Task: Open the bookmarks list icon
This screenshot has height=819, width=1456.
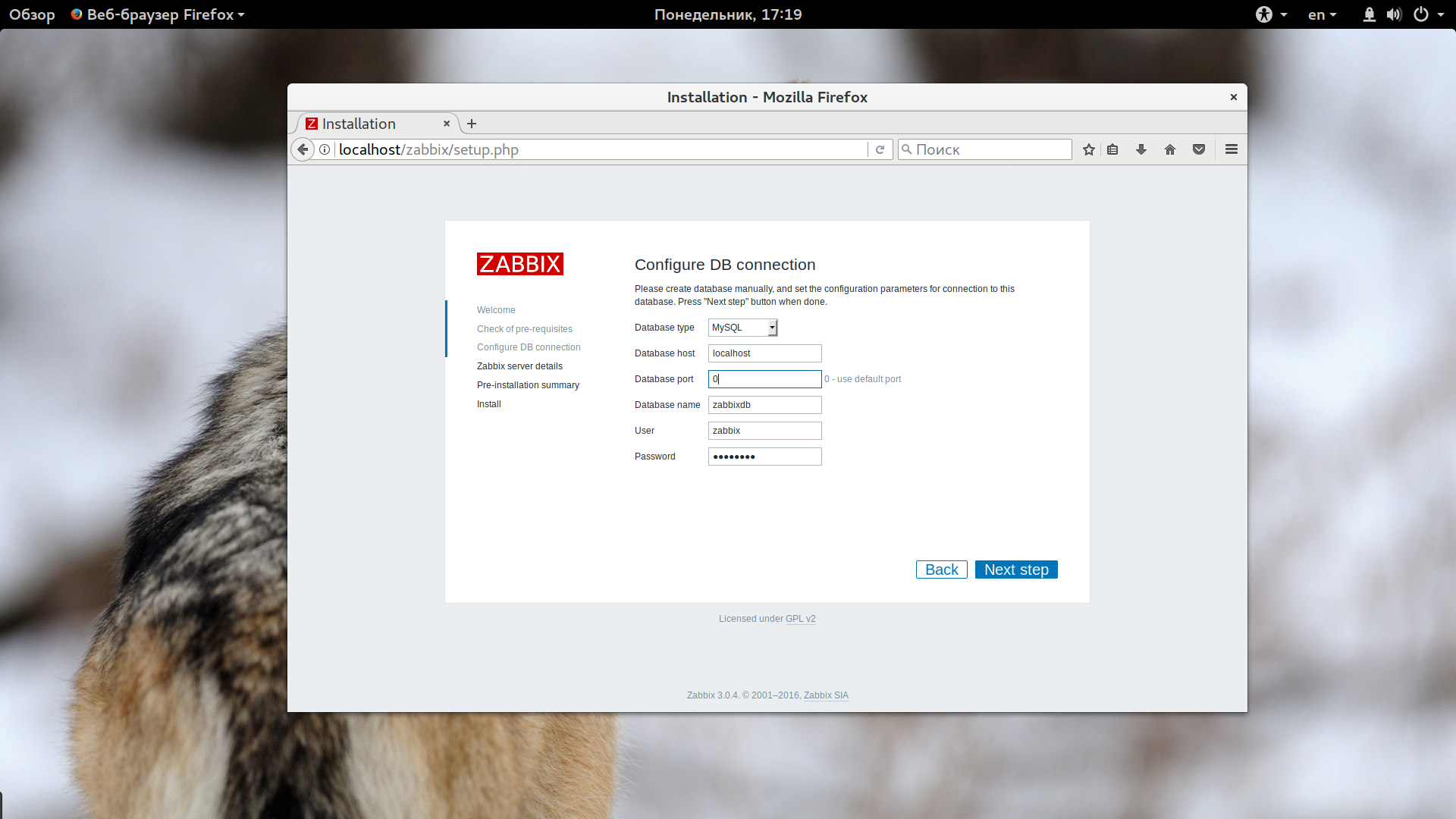Action: point(1112,149)
